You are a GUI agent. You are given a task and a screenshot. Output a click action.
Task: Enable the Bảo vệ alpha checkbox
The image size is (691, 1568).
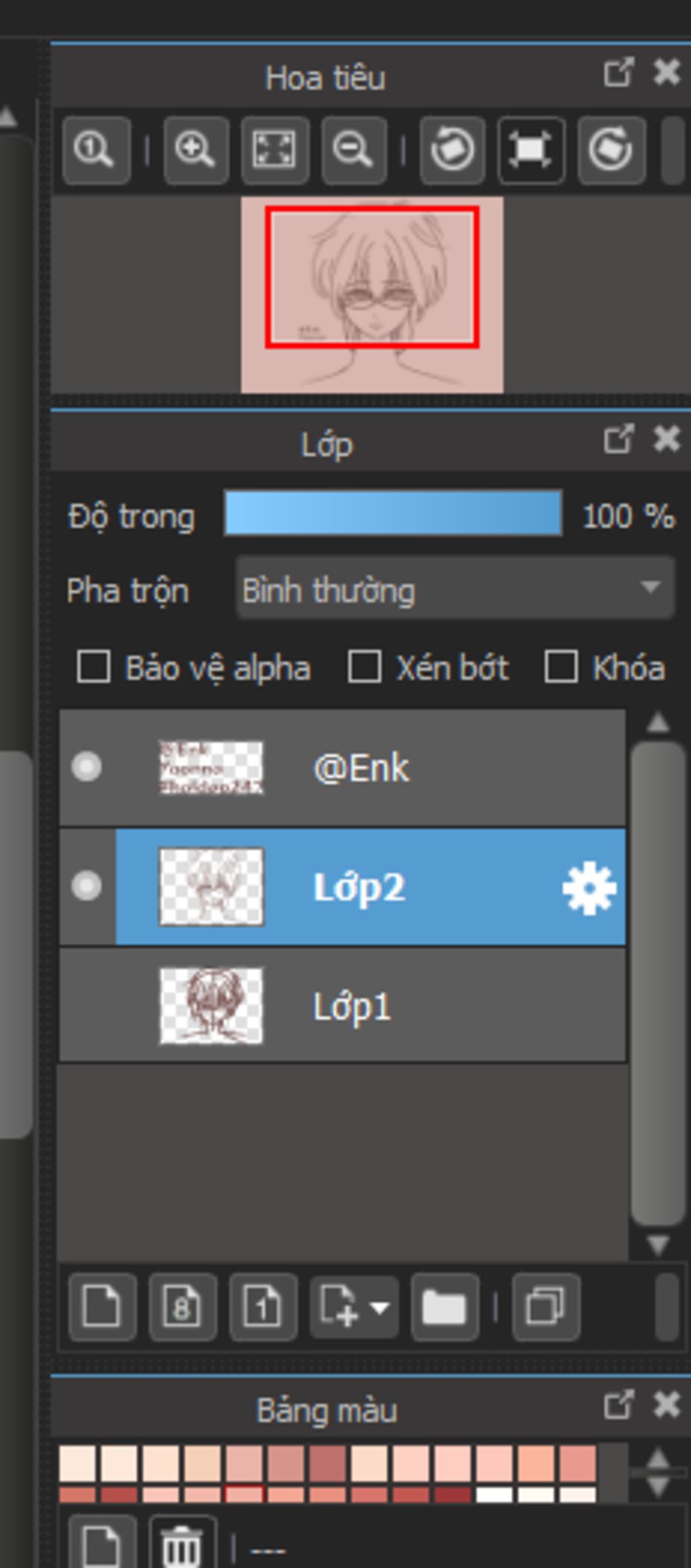point(94,667)
